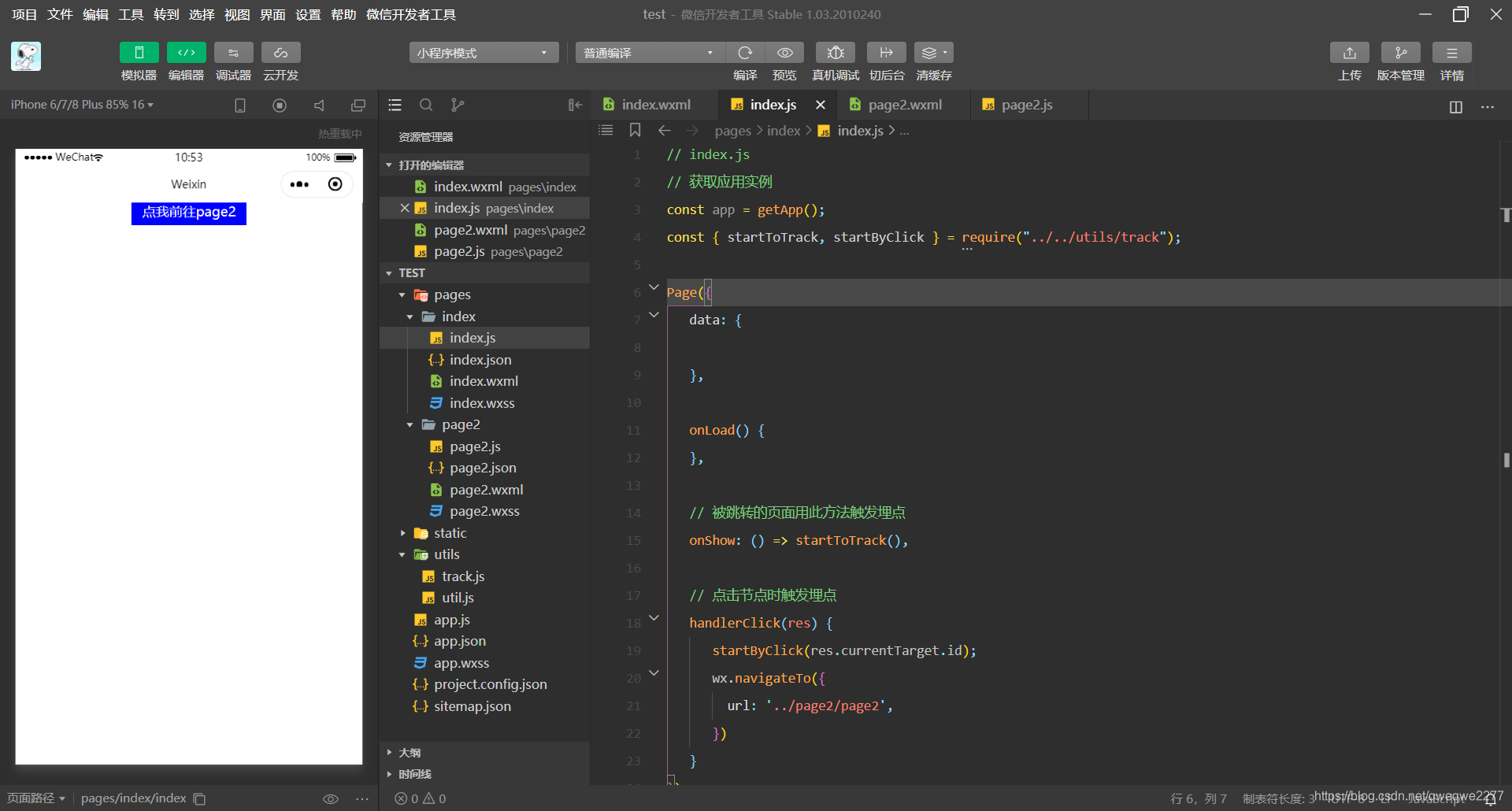
Task: Click the 切后台 switch-to-background icon
Action: tap(886, 53)
